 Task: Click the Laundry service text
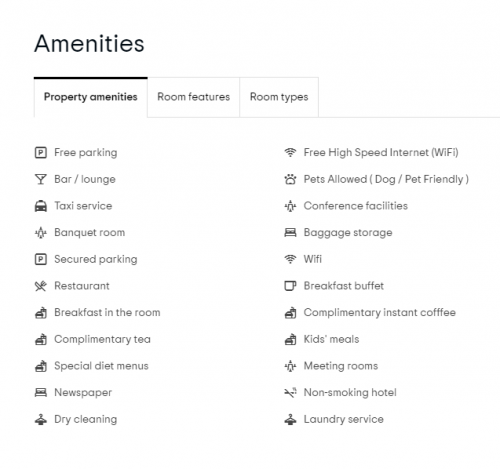coord(344,419)
